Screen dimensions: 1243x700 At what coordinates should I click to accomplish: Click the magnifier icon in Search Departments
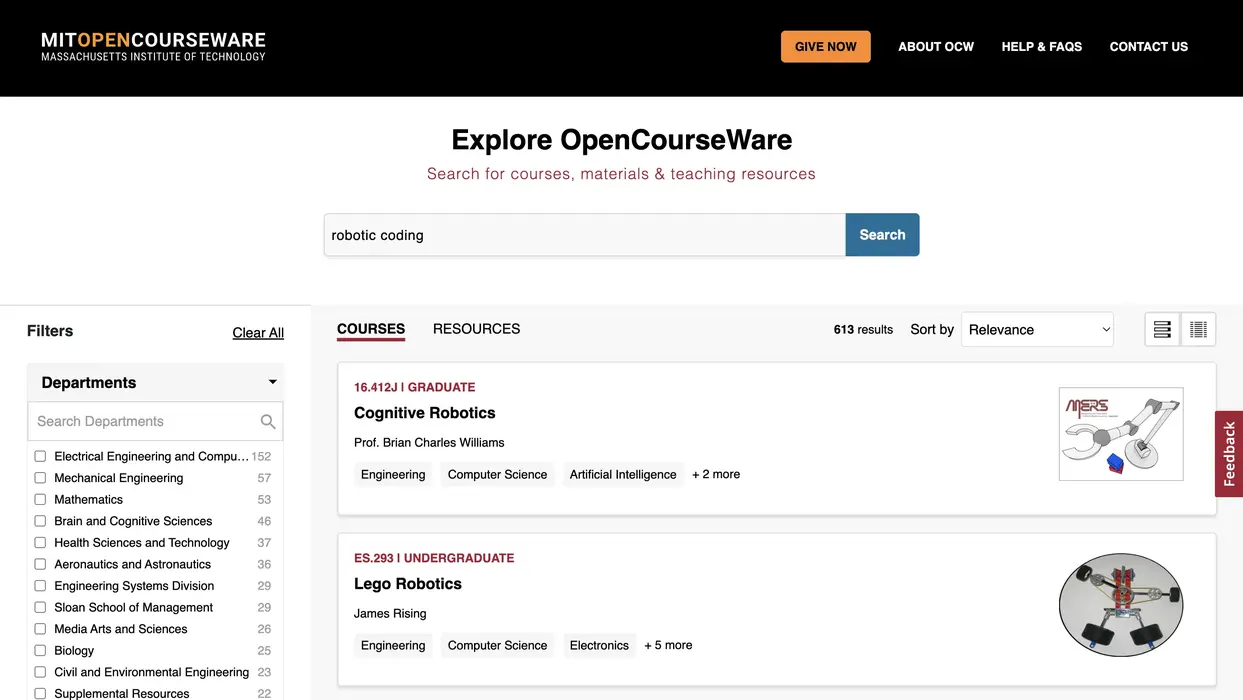tap(268, 422)
